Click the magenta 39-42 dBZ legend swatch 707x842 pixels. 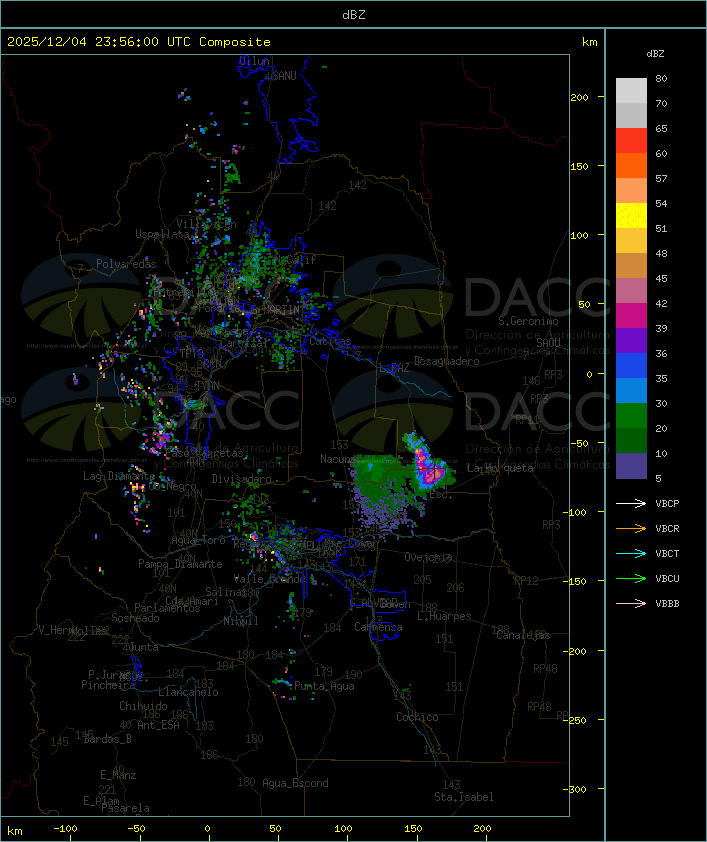point(631,316)
